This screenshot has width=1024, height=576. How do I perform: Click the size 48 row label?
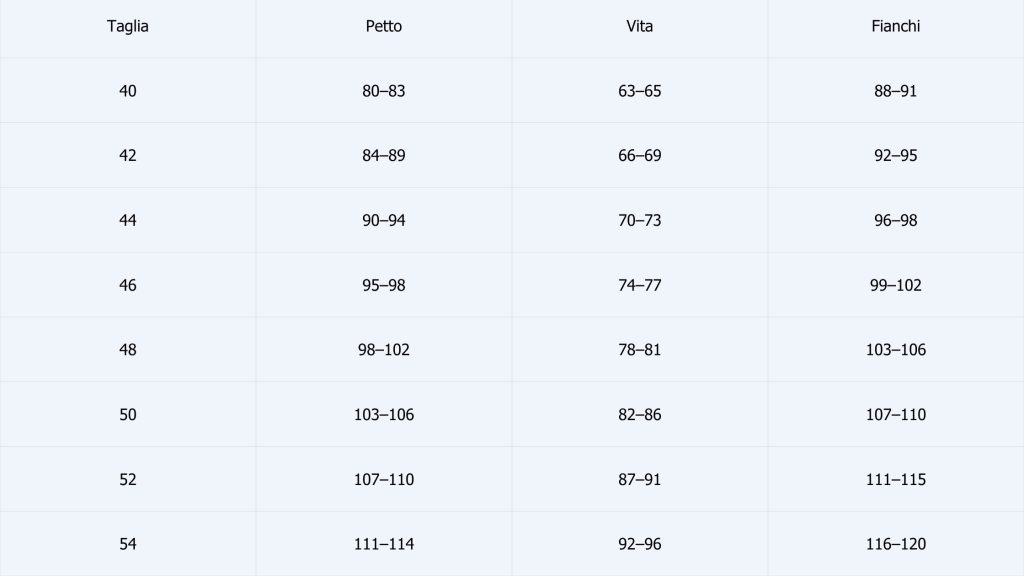(128, 351)
